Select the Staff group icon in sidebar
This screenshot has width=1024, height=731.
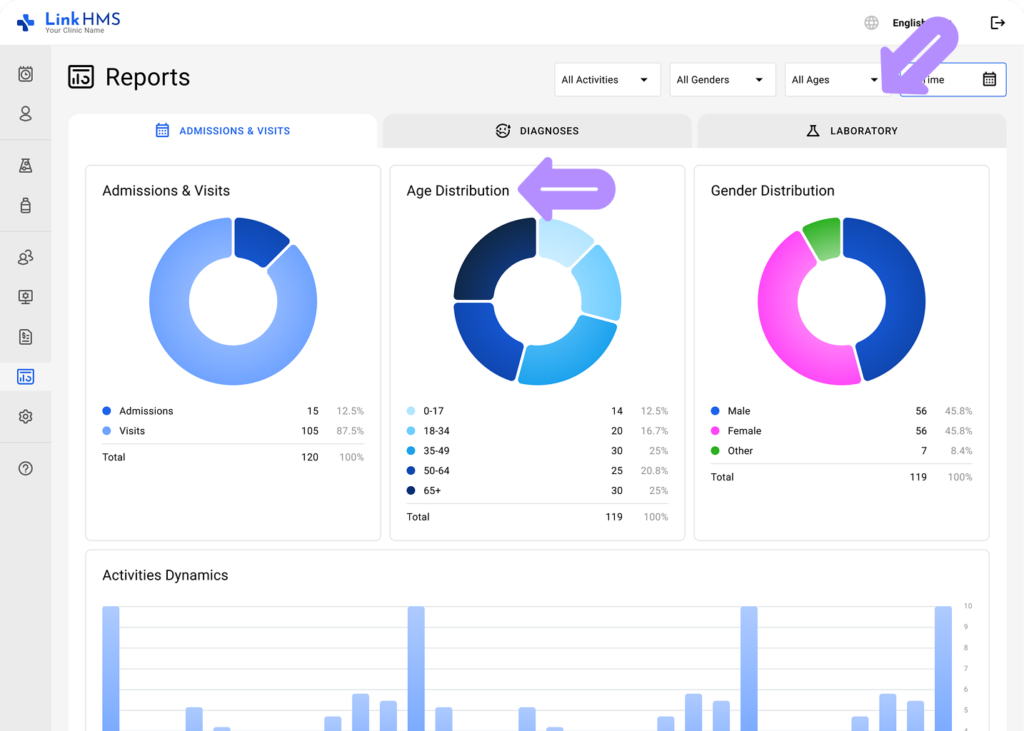coord(25,257)
